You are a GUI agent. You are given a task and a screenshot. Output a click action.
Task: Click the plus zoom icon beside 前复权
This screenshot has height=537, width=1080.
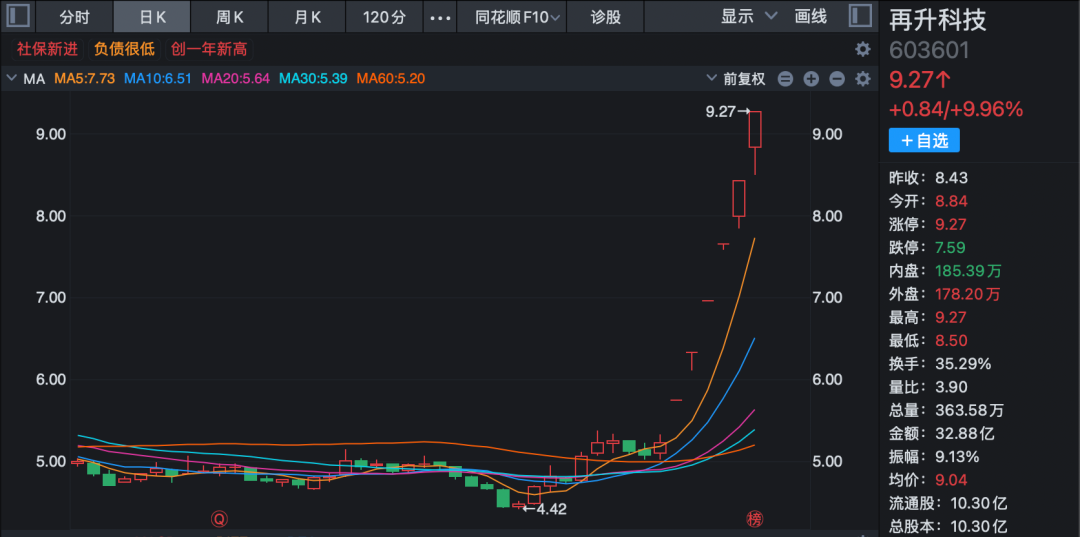pyautogui.click(x=811, y=79)
